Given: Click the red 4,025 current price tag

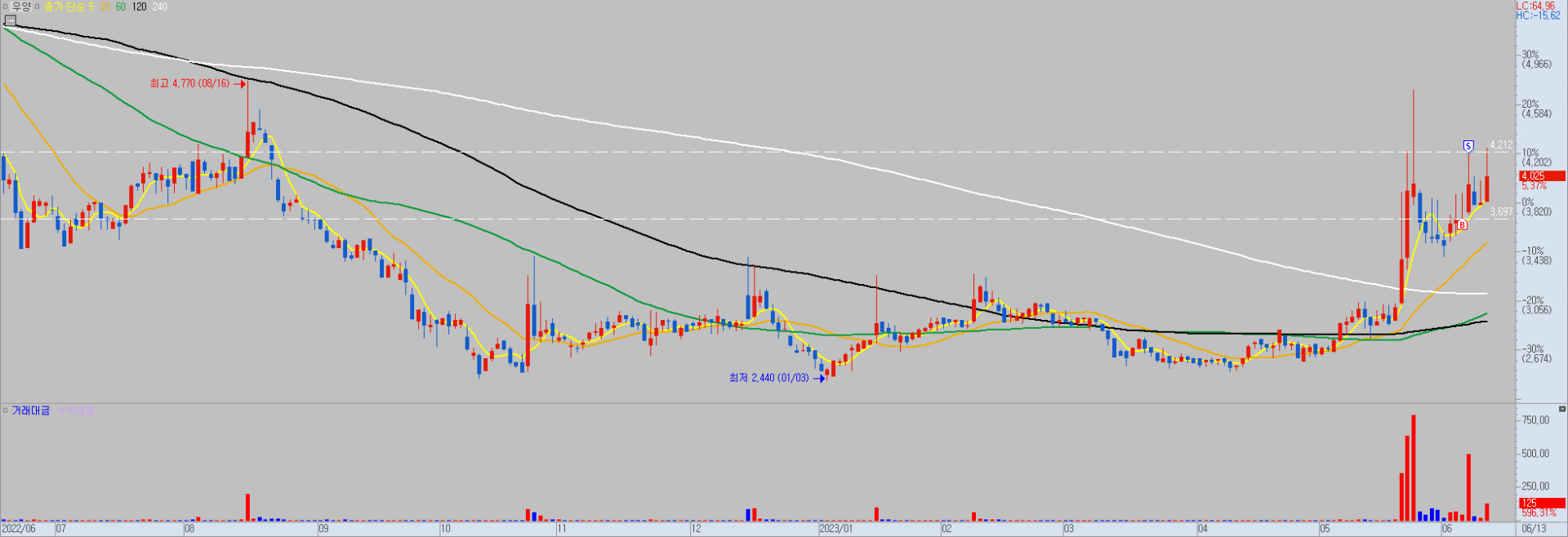Looking at the screenshot, I should click(x=1542, y=175).
